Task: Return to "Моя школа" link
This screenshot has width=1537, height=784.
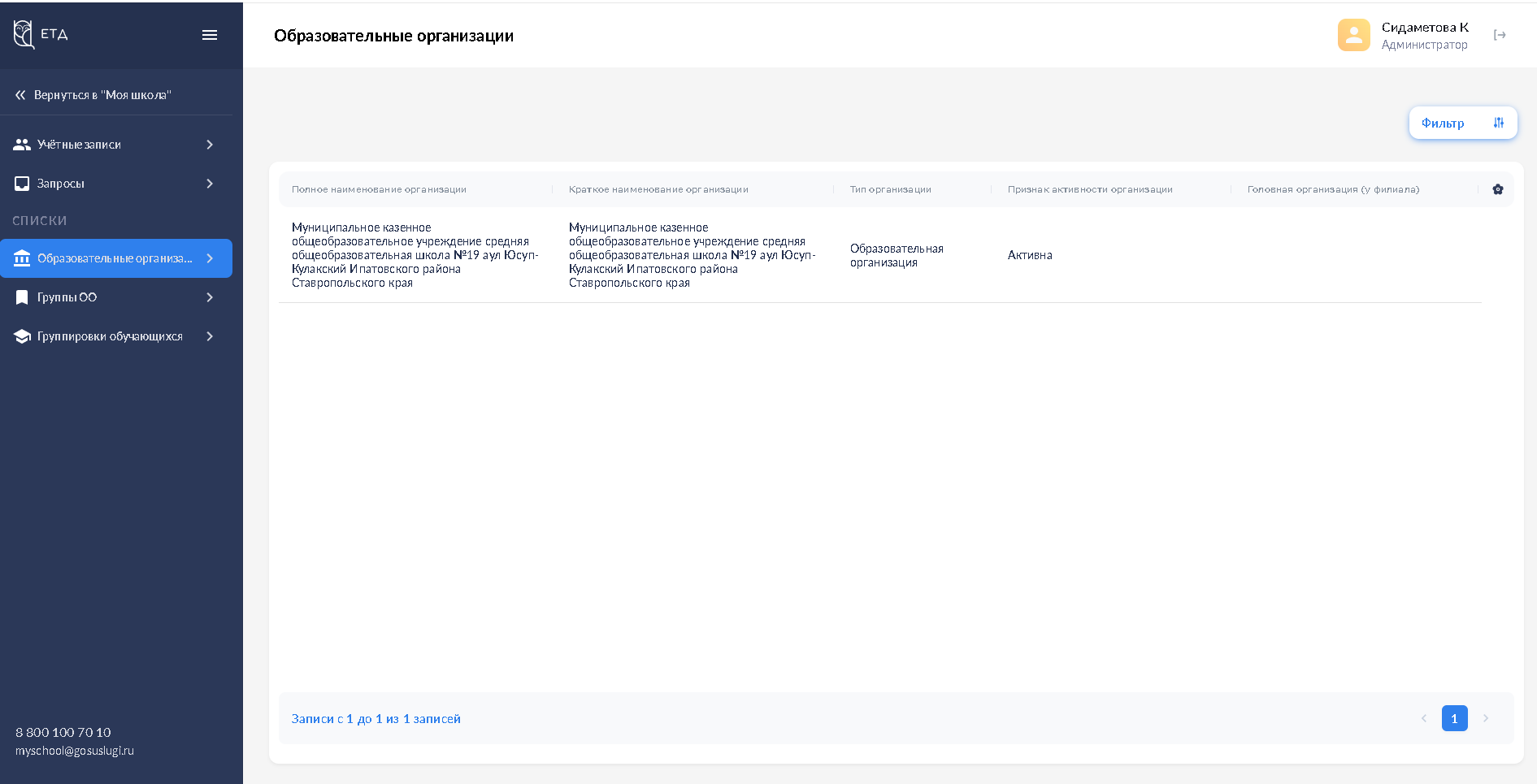Action: (102, 95)
